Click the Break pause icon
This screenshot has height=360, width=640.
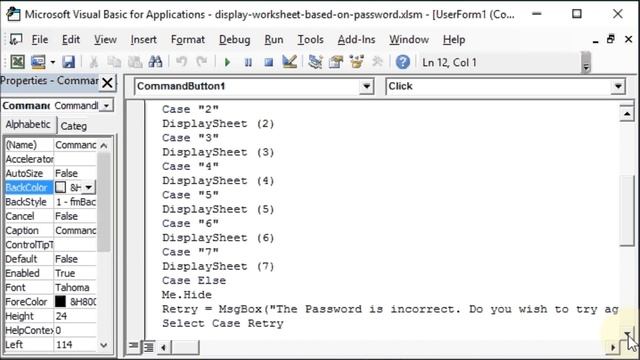(x=248, y=62)
